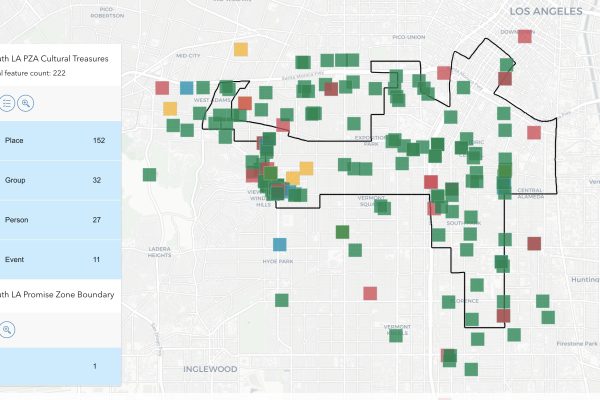Select the Place category row
Image resolution: width=600 pixels, height=400 pixels.
tap(60, 140)
